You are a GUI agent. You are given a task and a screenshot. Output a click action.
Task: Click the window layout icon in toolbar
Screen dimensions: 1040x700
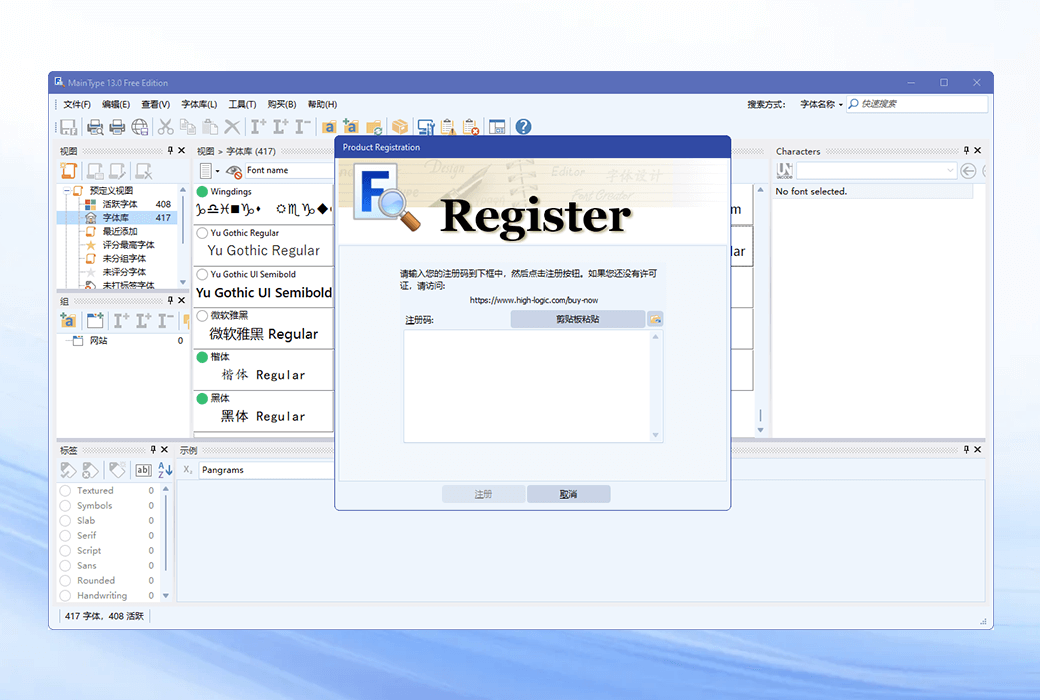click(497, 127)
